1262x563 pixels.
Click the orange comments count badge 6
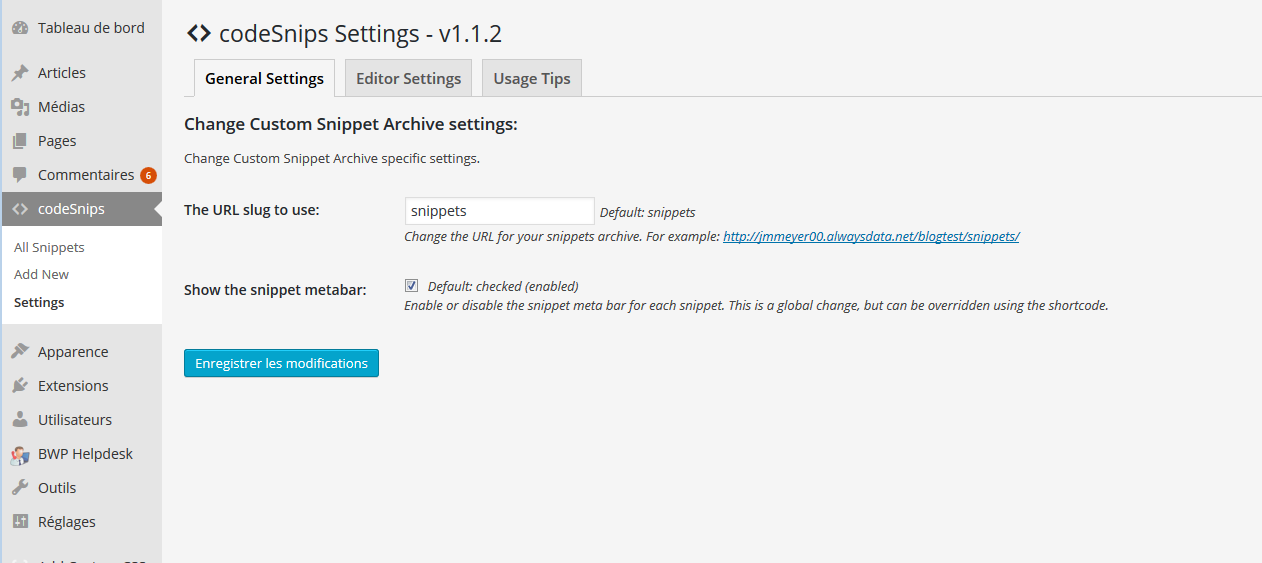tap(148, 176)
